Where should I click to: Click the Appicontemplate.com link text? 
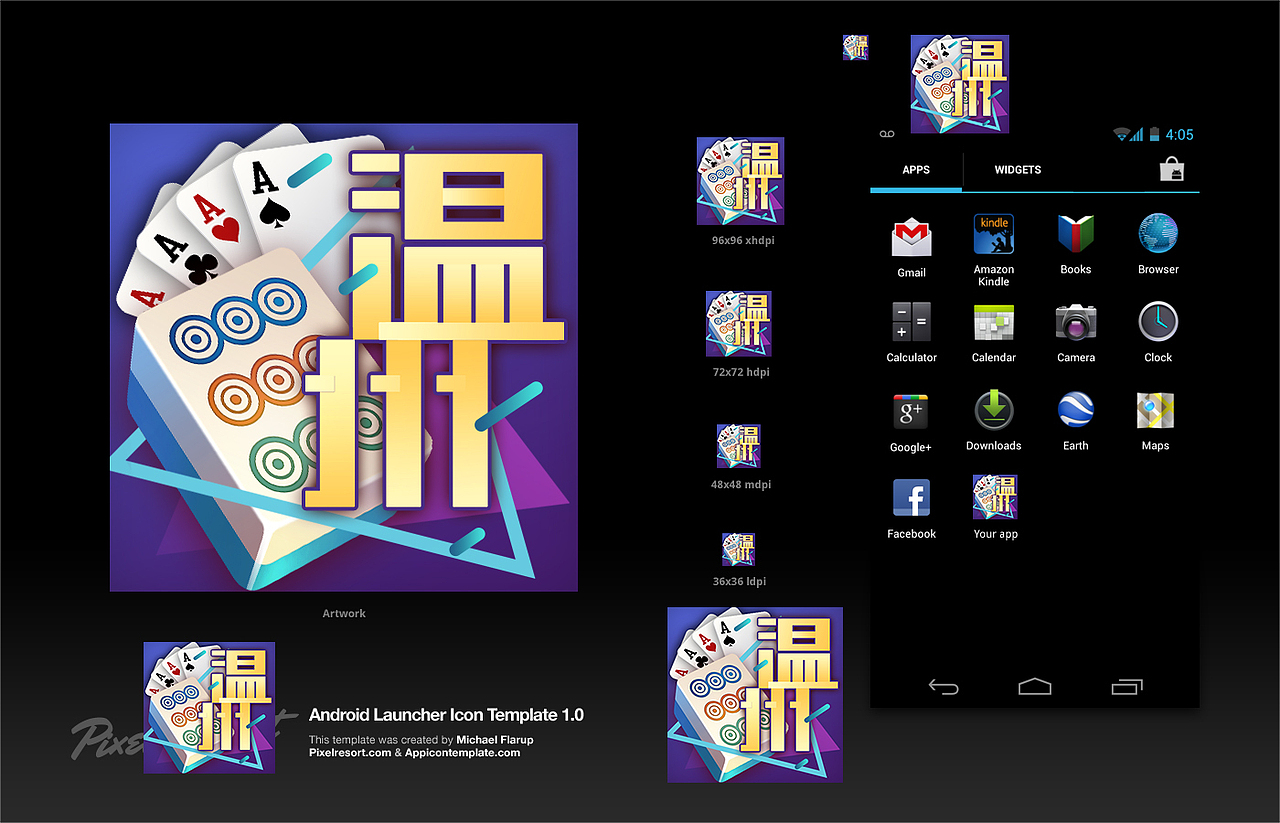click(x=463, y=752)
